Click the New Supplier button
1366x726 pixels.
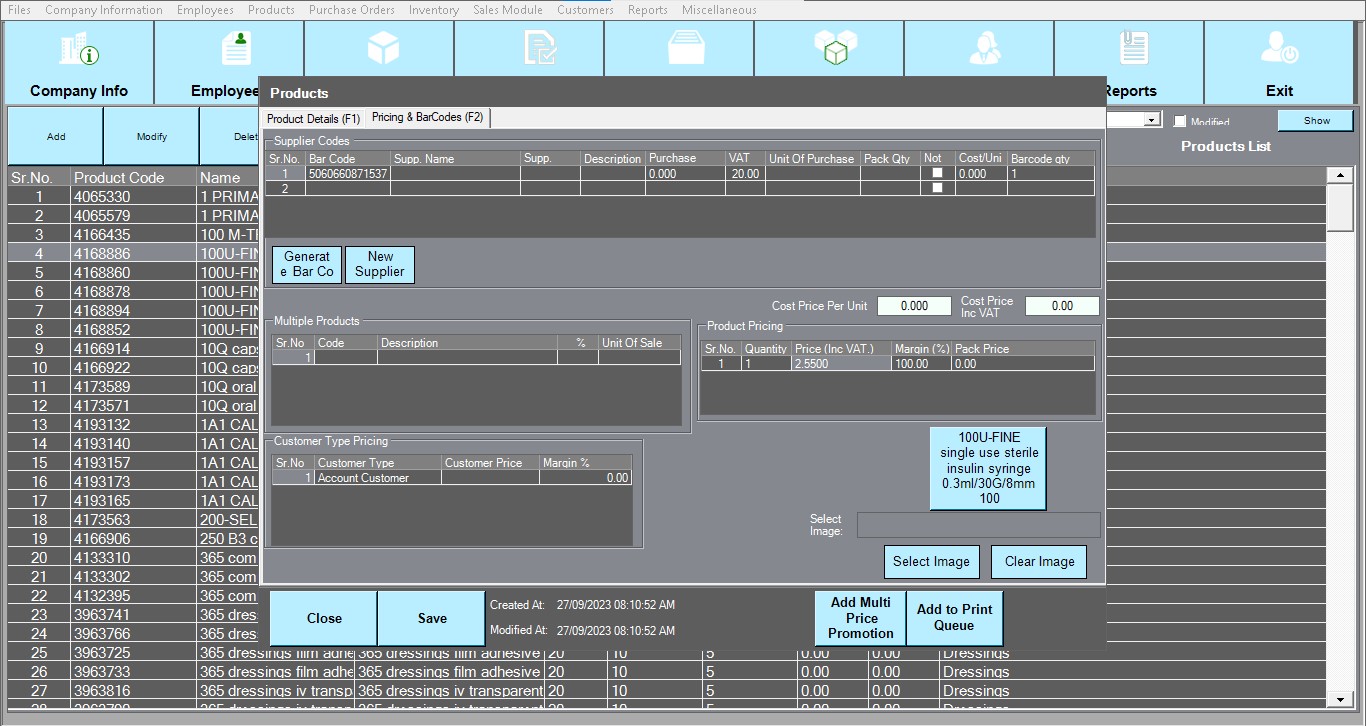[380, 264]
